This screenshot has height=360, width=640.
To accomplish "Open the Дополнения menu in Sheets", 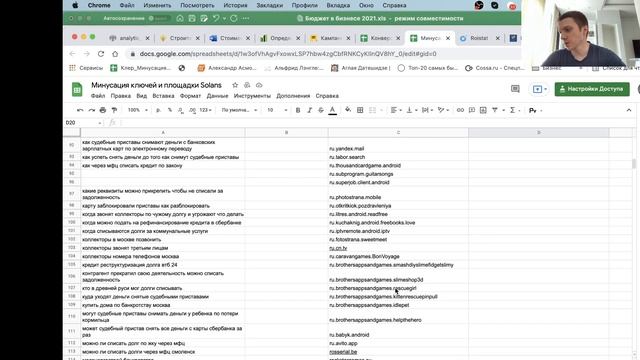I will [293, 96].
